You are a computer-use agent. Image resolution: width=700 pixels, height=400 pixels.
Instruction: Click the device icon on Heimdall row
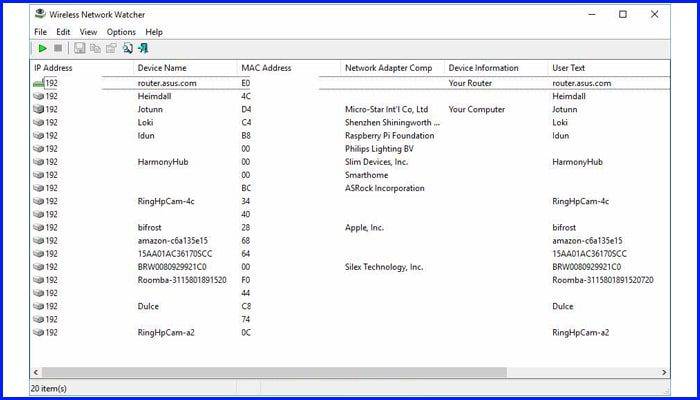click(38, 96)
